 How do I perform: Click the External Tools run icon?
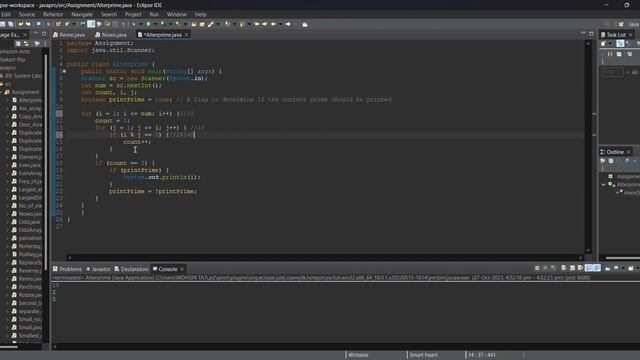tap(178, 24)
